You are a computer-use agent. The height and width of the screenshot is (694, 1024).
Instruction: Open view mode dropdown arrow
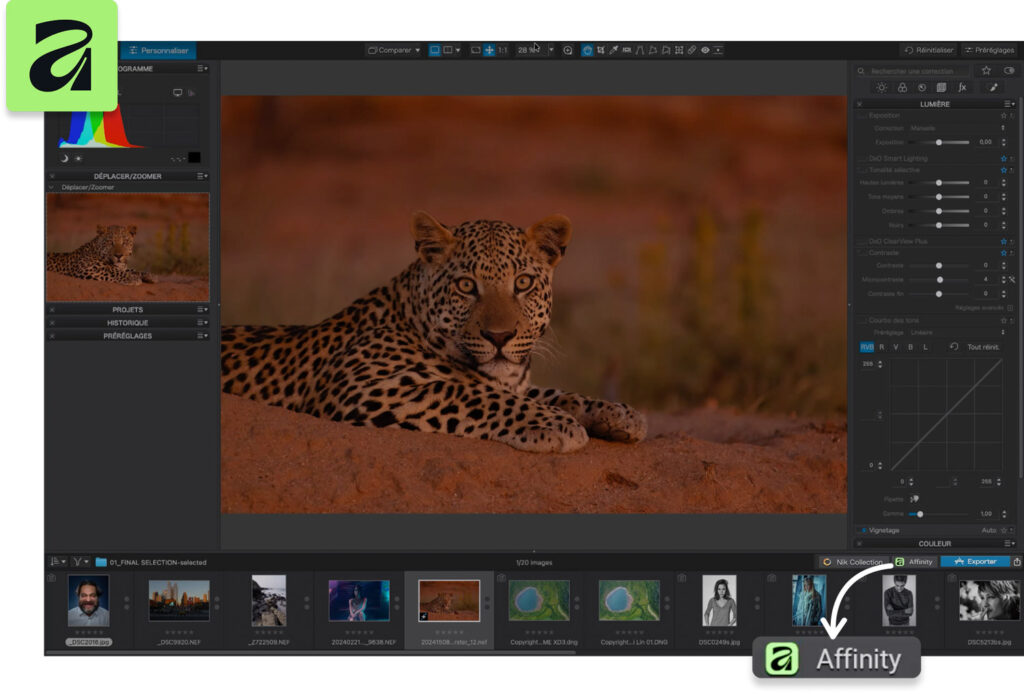458,50
